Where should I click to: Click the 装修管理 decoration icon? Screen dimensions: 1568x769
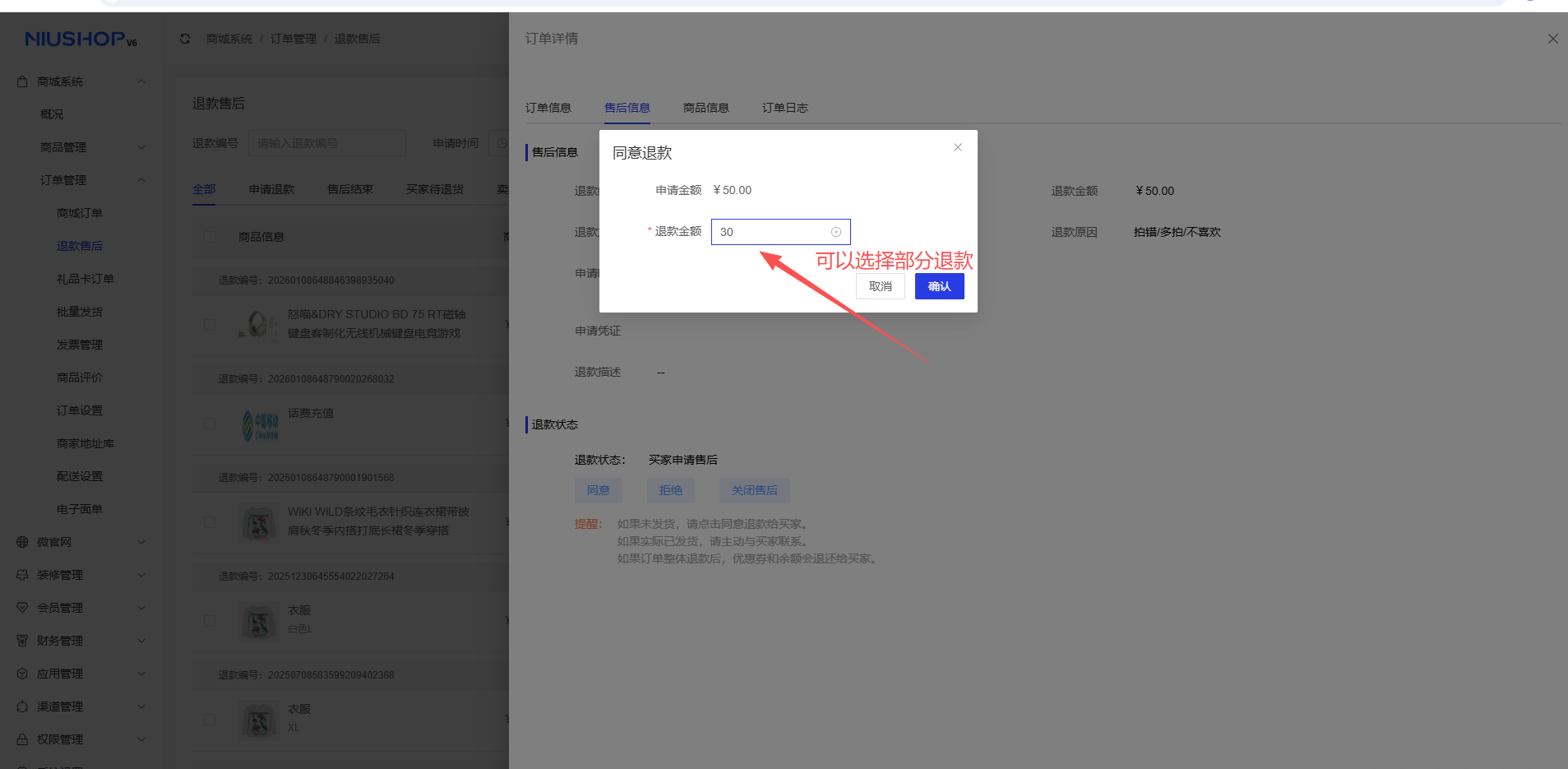[21, 574]
